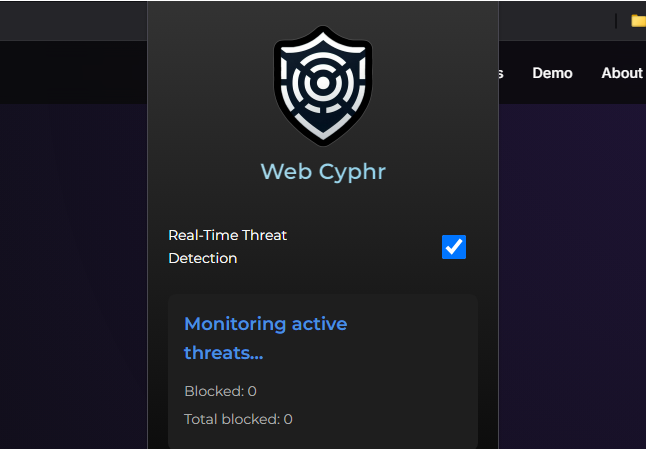
Task: Click the toolbar space between popup and divider
Action: 555,20
